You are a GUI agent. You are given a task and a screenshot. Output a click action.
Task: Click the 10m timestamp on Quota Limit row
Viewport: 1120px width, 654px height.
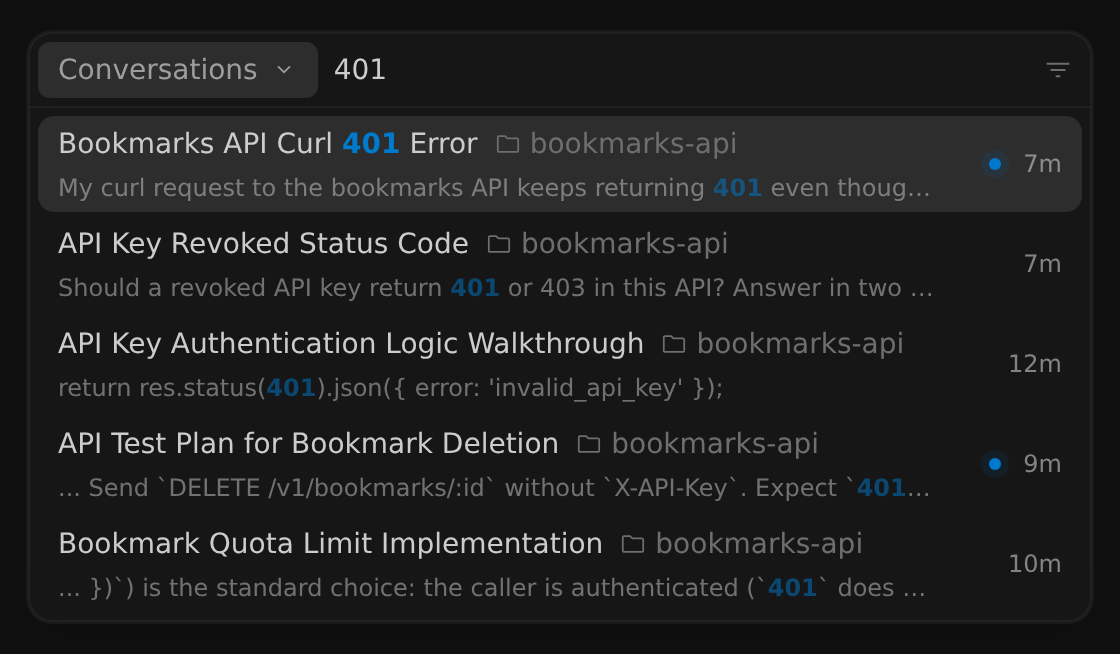(1034, 564)
